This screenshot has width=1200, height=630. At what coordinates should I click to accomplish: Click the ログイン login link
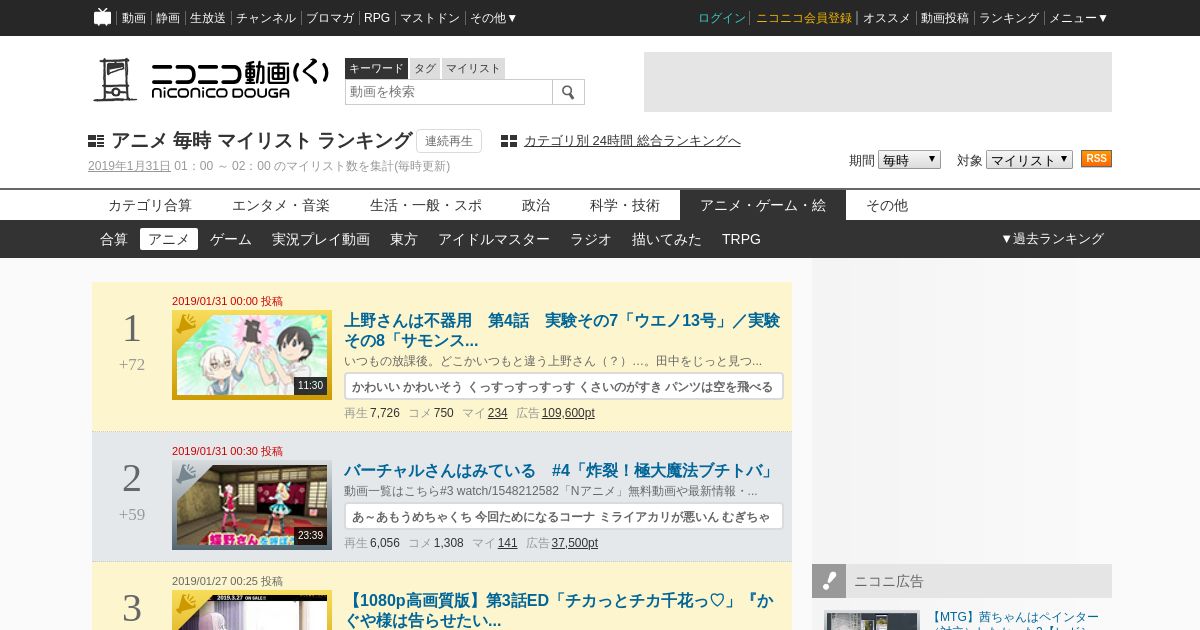722,18
